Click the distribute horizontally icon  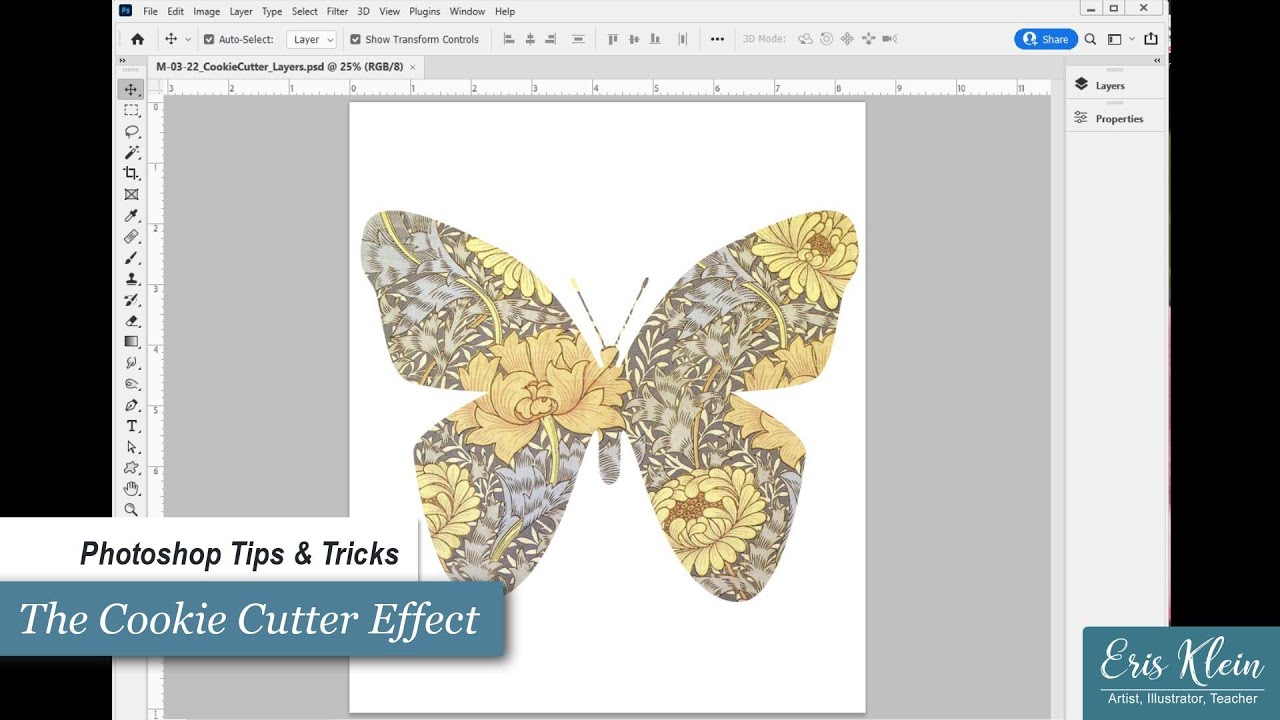click(x=683, y=39)
